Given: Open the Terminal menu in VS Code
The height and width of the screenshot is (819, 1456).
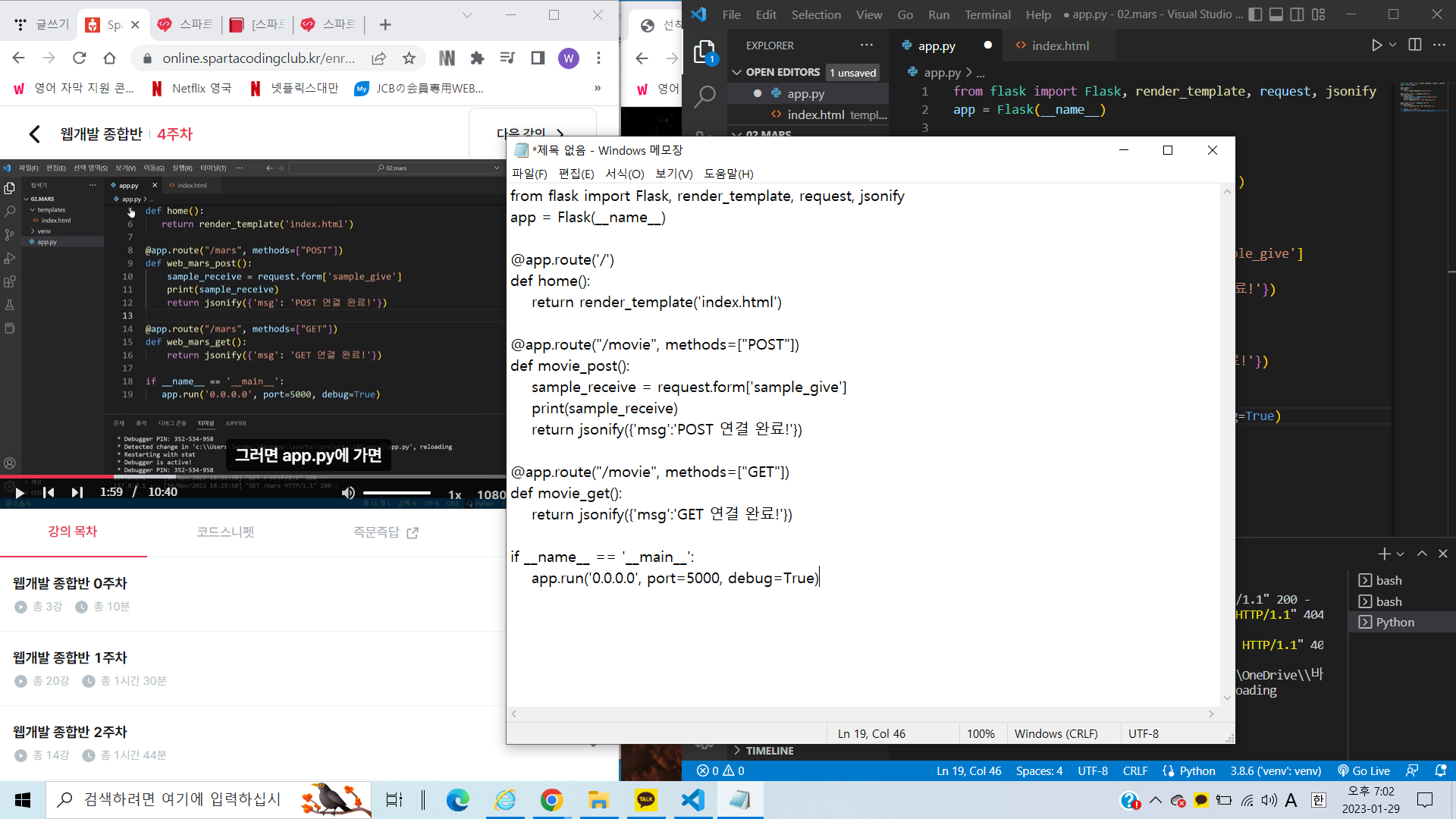Looking at the screenshot, I should (x=987, y=14).
